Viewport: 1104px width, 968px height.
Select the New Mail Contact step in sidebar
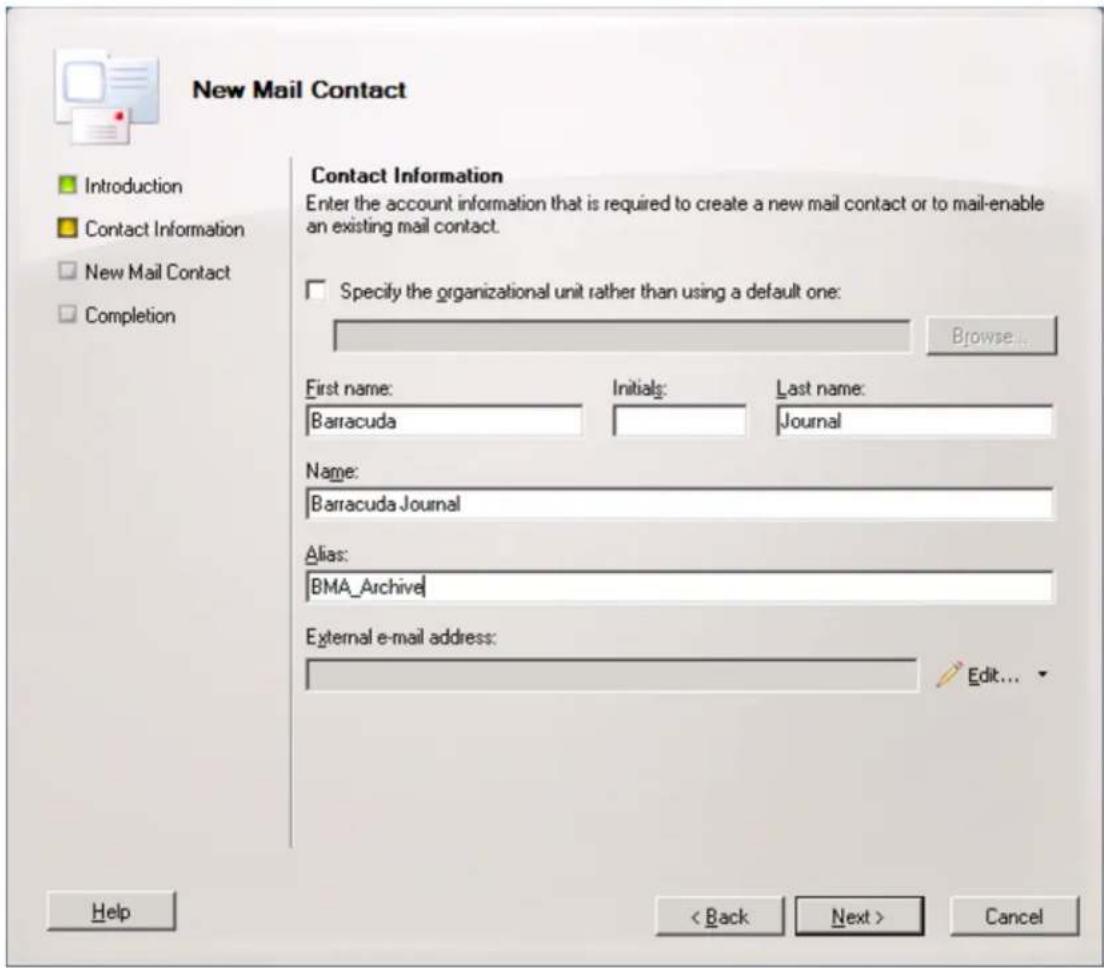click(157, 272)
